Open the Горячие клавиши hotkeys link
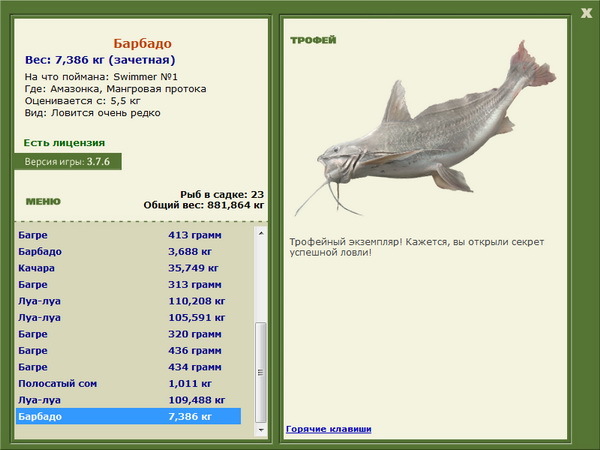The width and height of the screenshot is (600, 450). 329,429
